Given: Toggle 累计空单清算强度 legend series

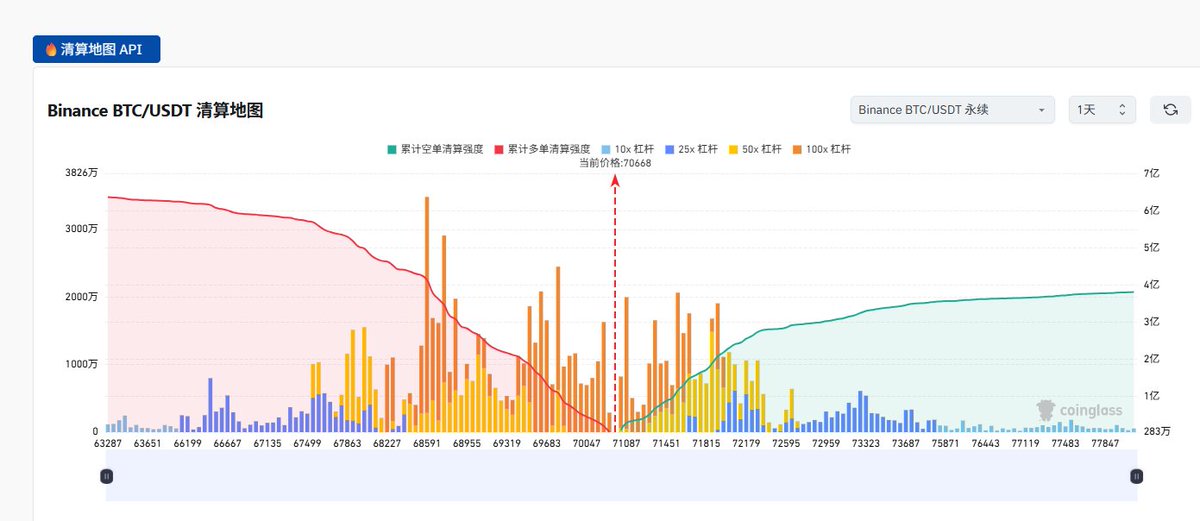Looking at the screenshot, I should coord(435,149).
